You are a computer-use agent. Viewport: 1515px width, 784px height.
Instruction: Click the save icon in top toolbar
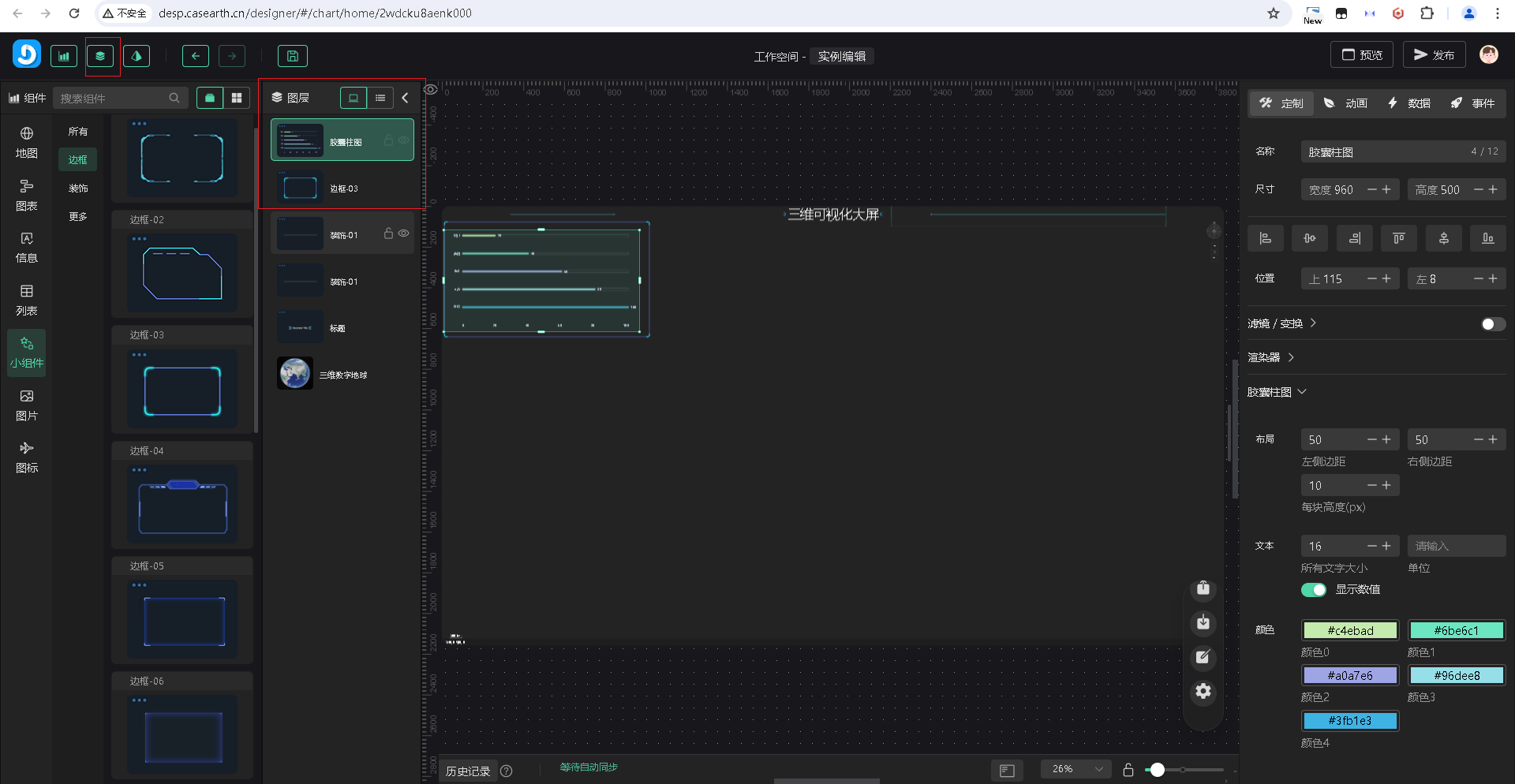(x=292, y=56)
